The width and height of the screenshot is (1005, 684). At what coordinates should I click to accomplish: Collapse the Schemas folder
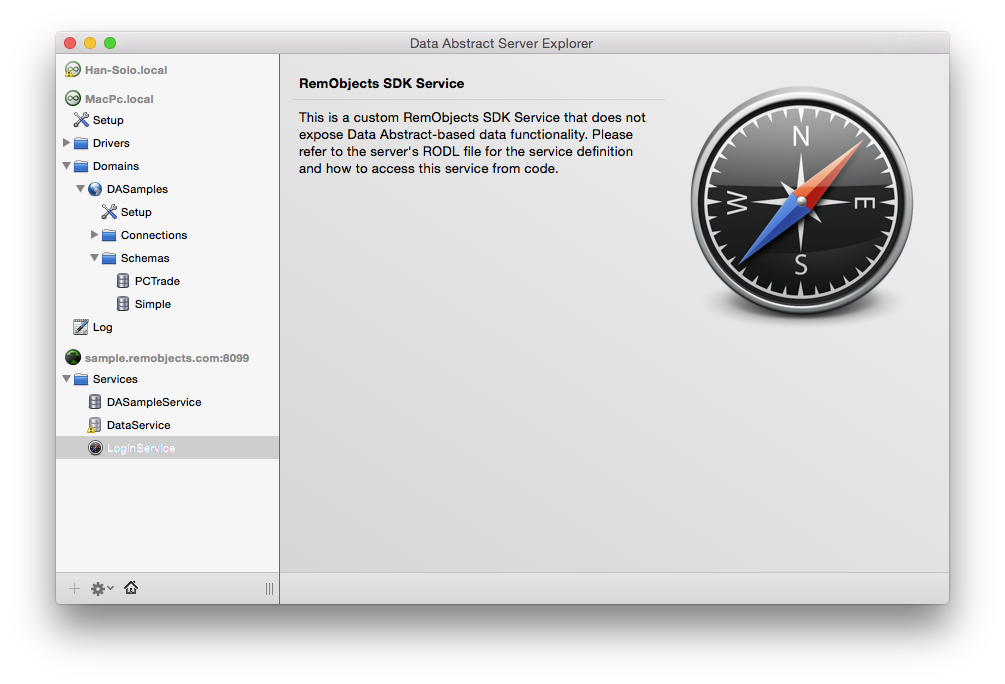click(x=95, y=258)
